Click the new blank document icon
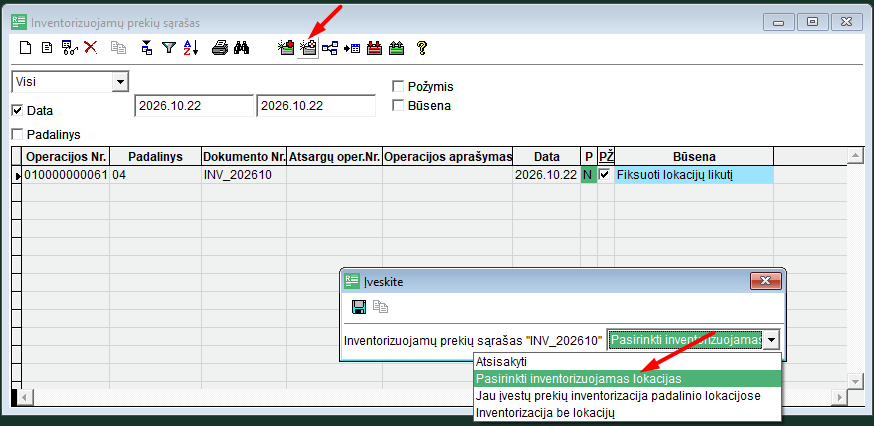 click(26, 48)
